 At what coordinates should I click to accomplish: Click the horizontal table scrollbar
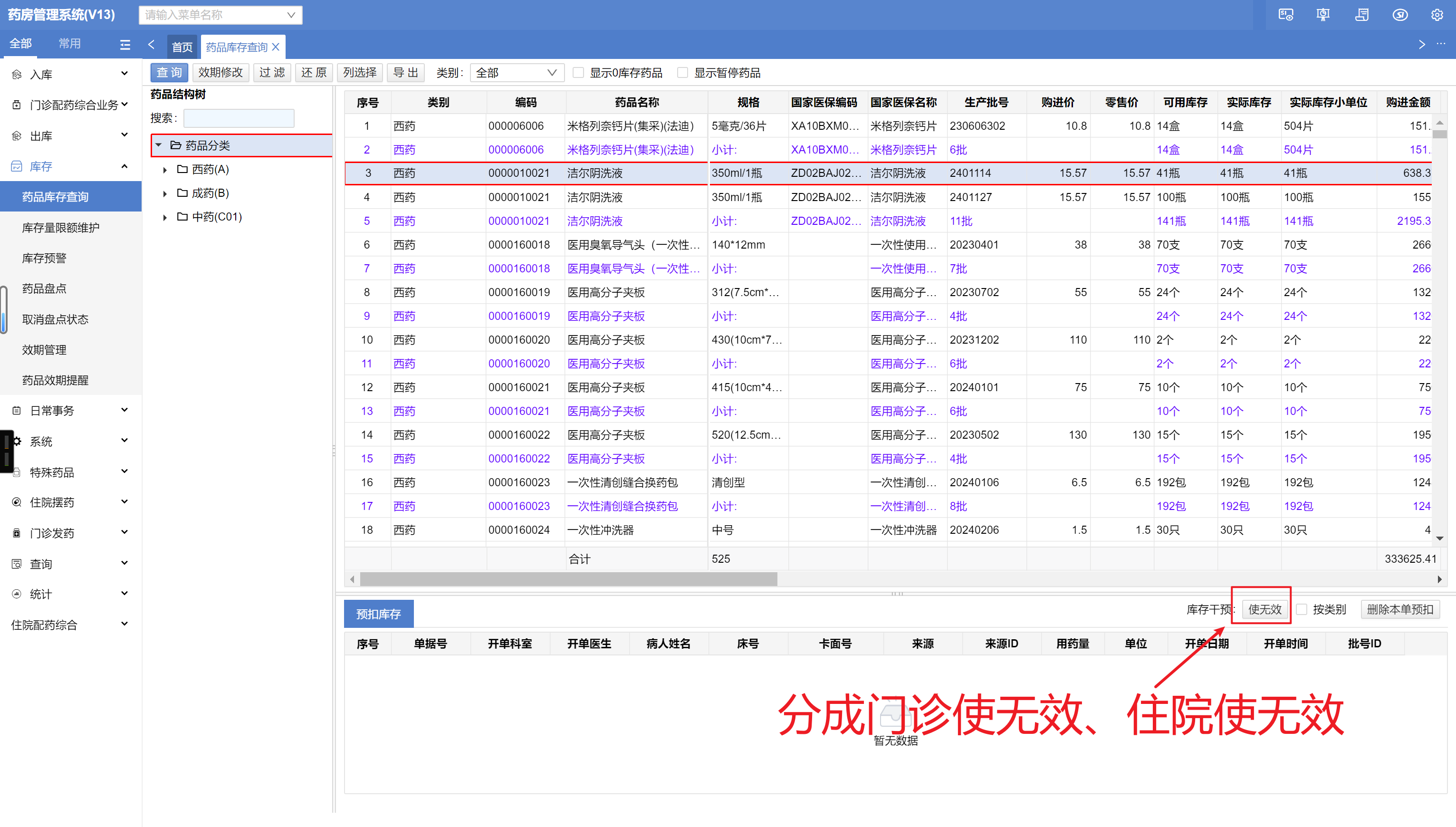568,579
